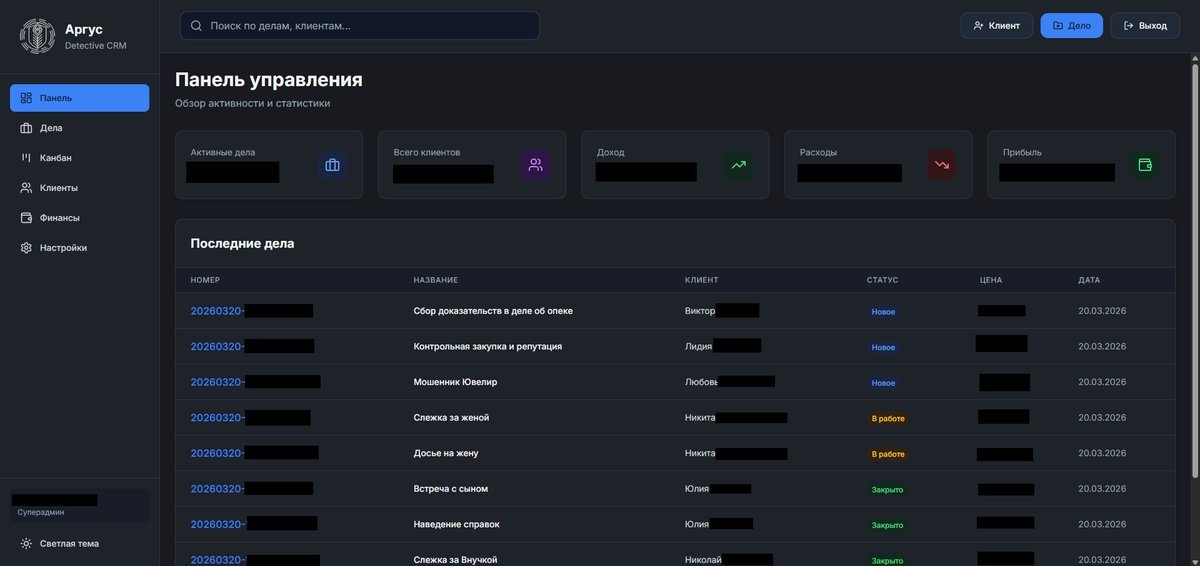Toggle to Светлая тема

[68, 543]
